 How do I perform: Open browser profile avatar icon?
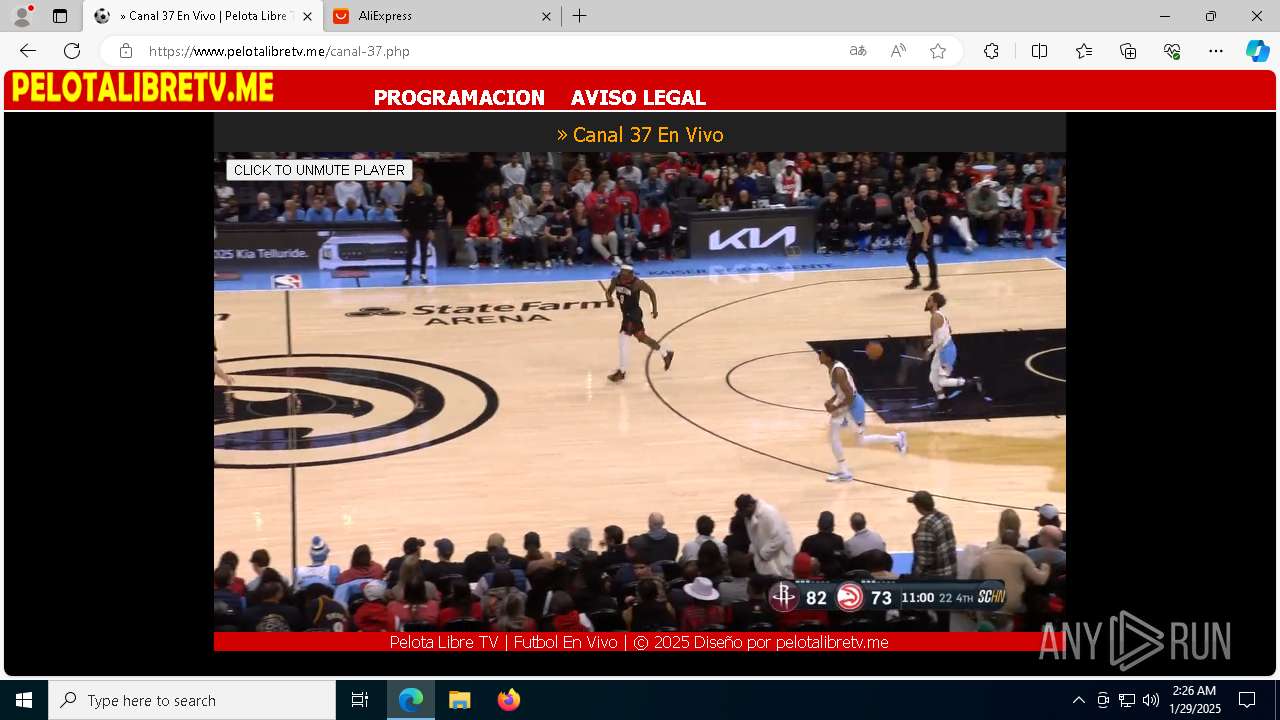tap(22, 16)
